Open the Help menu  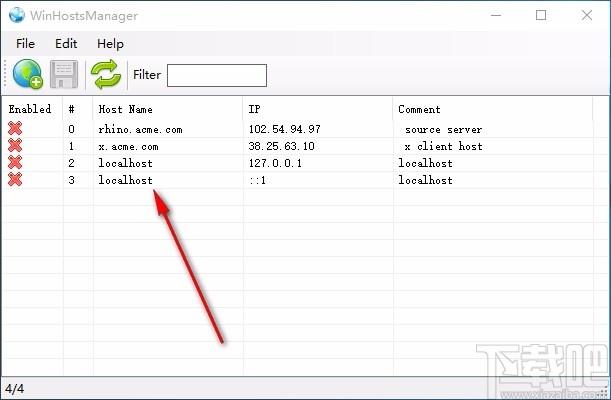[x=110, y=44]
